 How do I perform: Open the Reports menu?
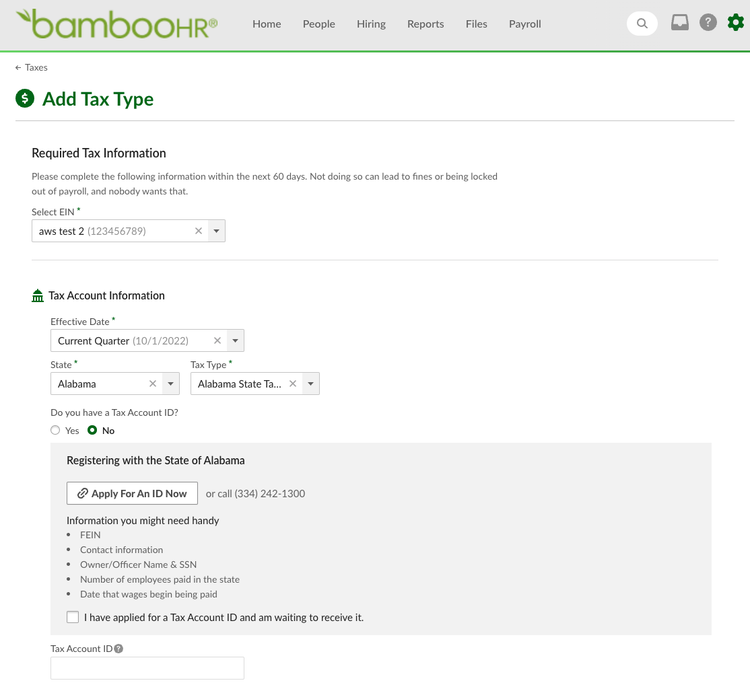(426, 24)
